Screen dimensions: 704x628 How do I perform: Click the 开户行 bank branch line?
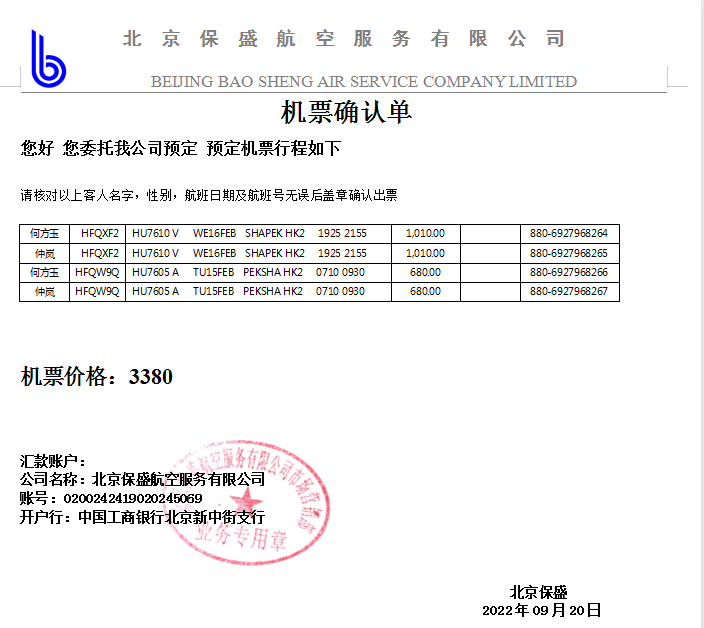142,517
